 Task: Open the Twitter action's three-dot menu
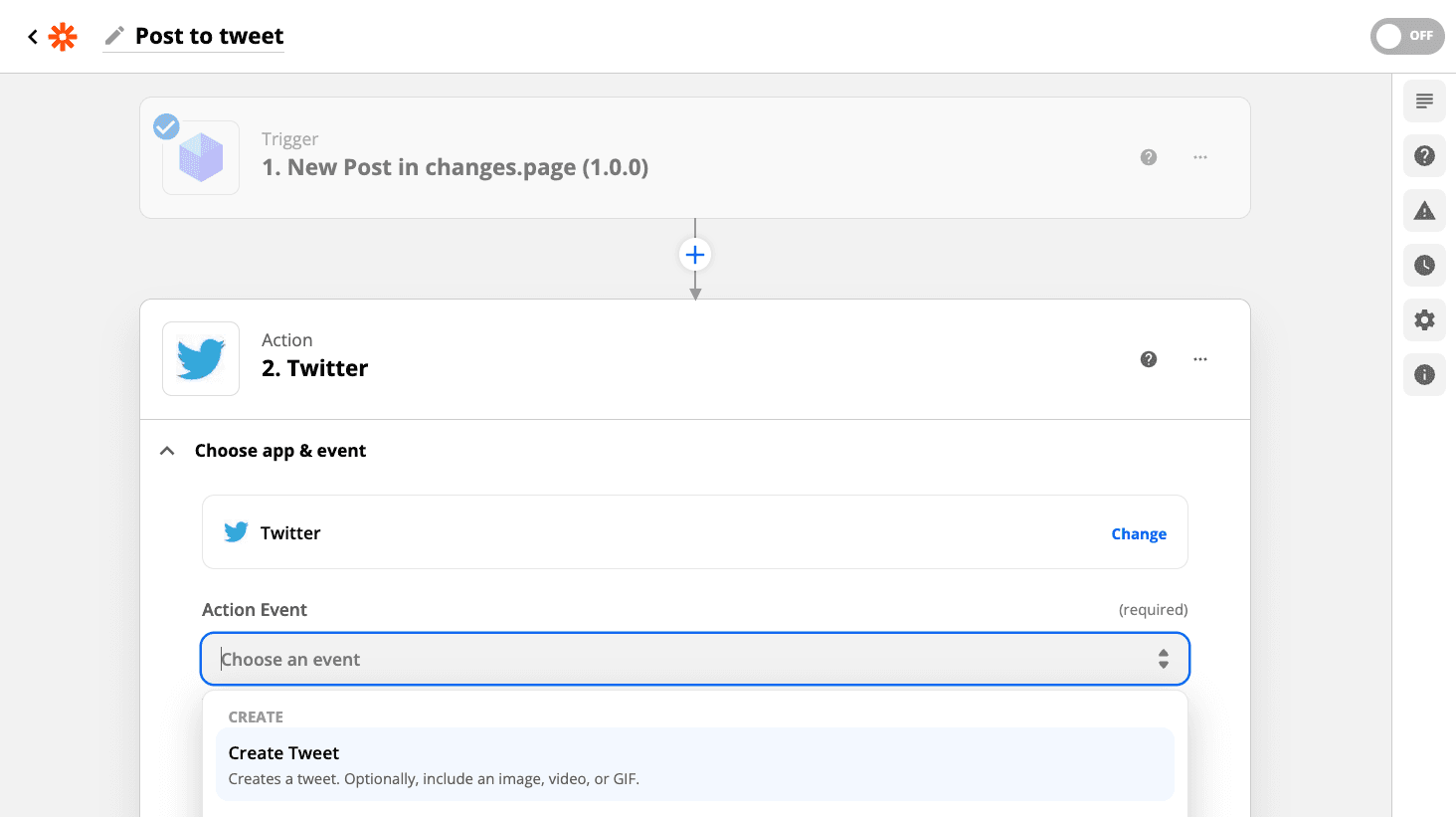(x=1200, y=359)
